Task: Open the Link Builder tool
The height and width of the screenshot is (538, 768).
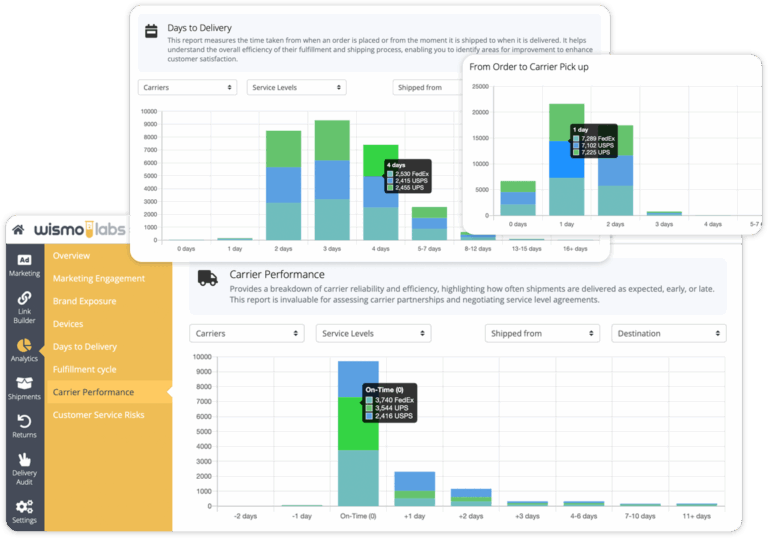Action: click(24, 308)
